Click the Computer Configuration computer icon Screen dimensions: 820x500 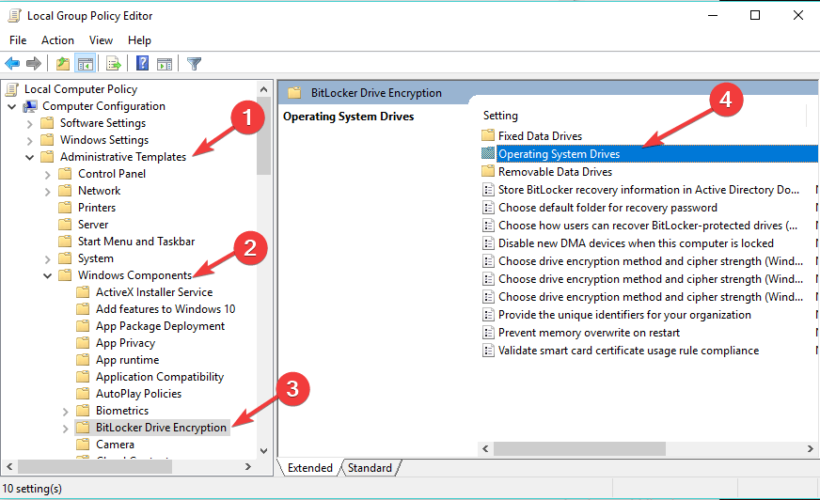(x=30, y=106)
